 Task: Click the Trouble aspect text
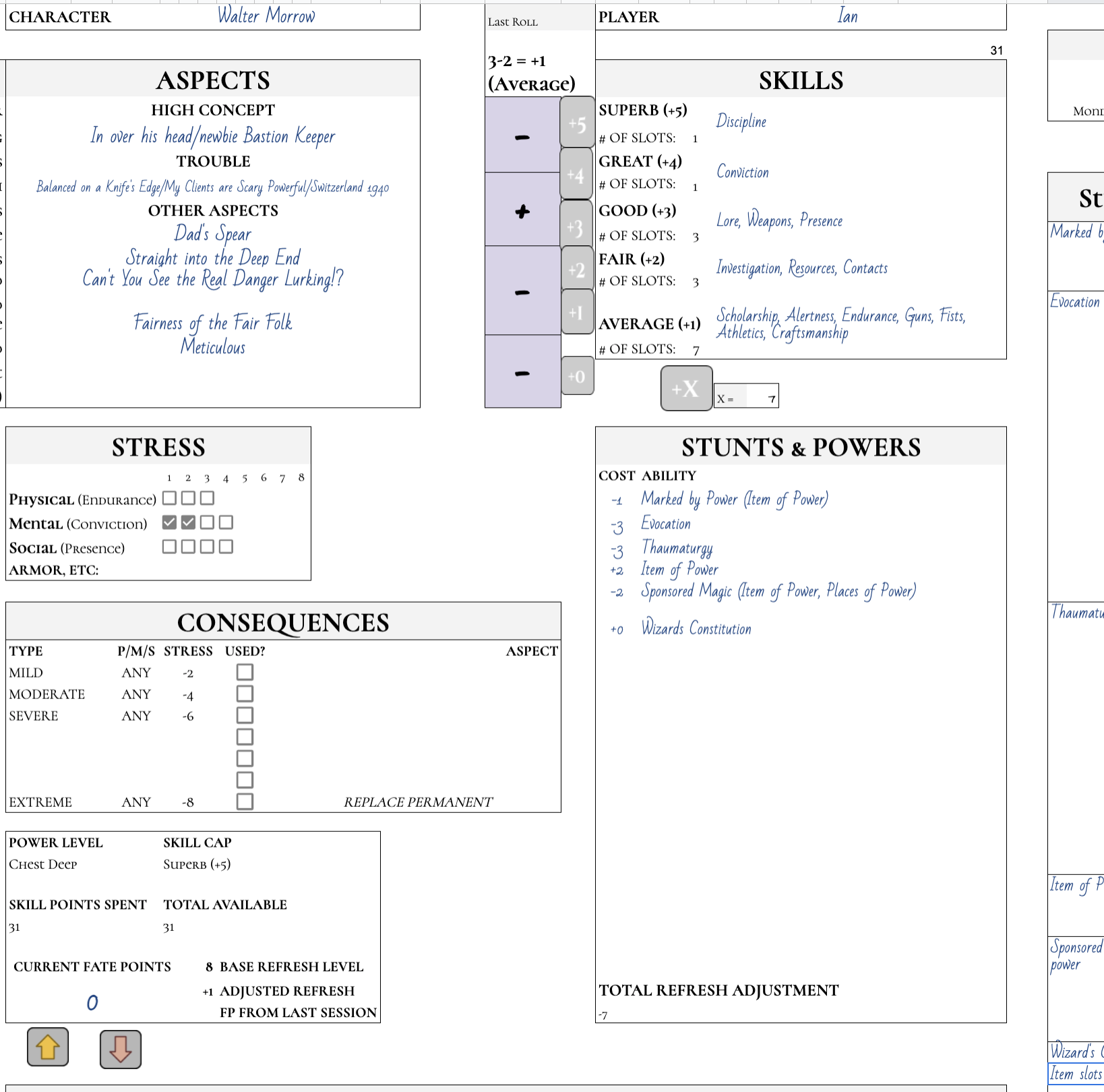coord(213,187)
